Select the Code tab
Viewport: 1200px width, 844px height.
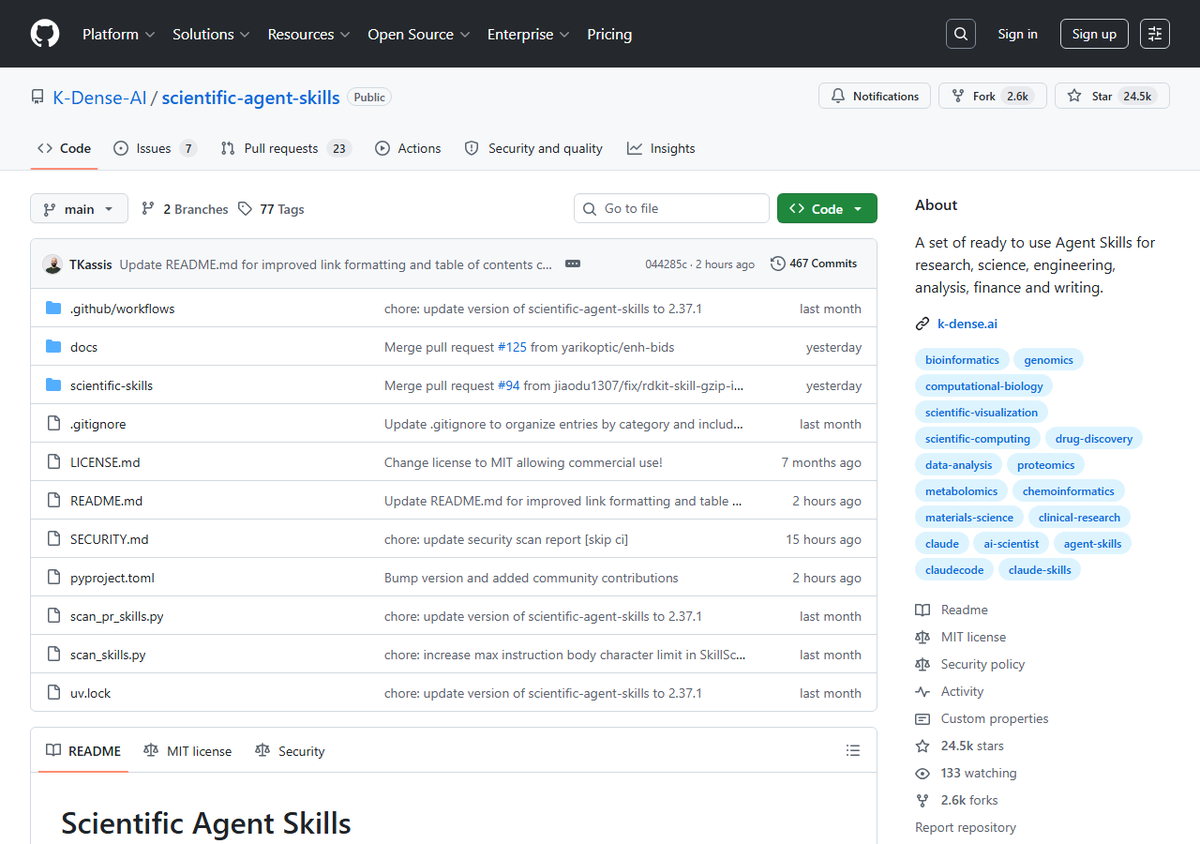coord(64,148)
